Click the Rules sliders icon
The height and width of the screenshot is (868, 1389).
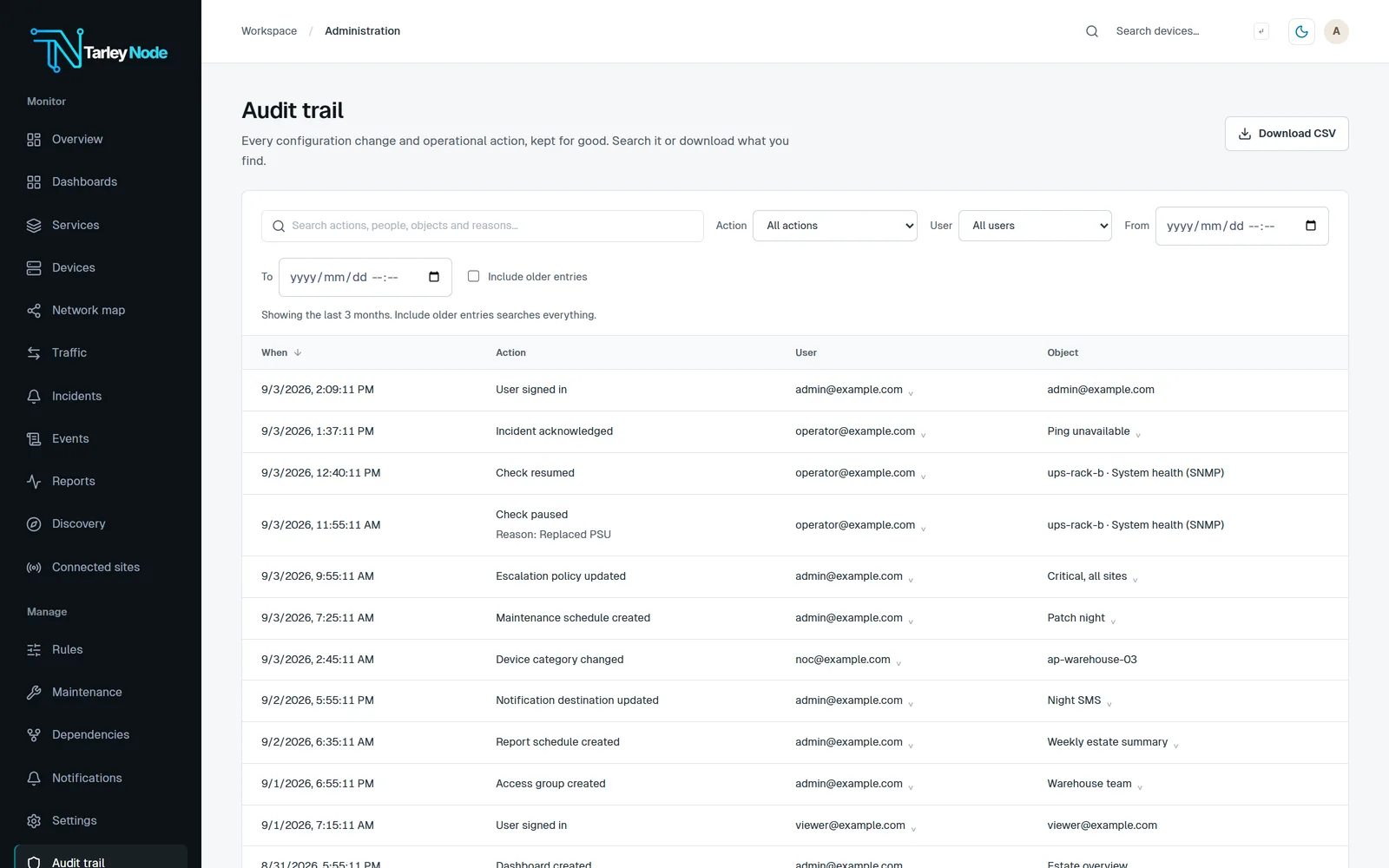[34, 650]
